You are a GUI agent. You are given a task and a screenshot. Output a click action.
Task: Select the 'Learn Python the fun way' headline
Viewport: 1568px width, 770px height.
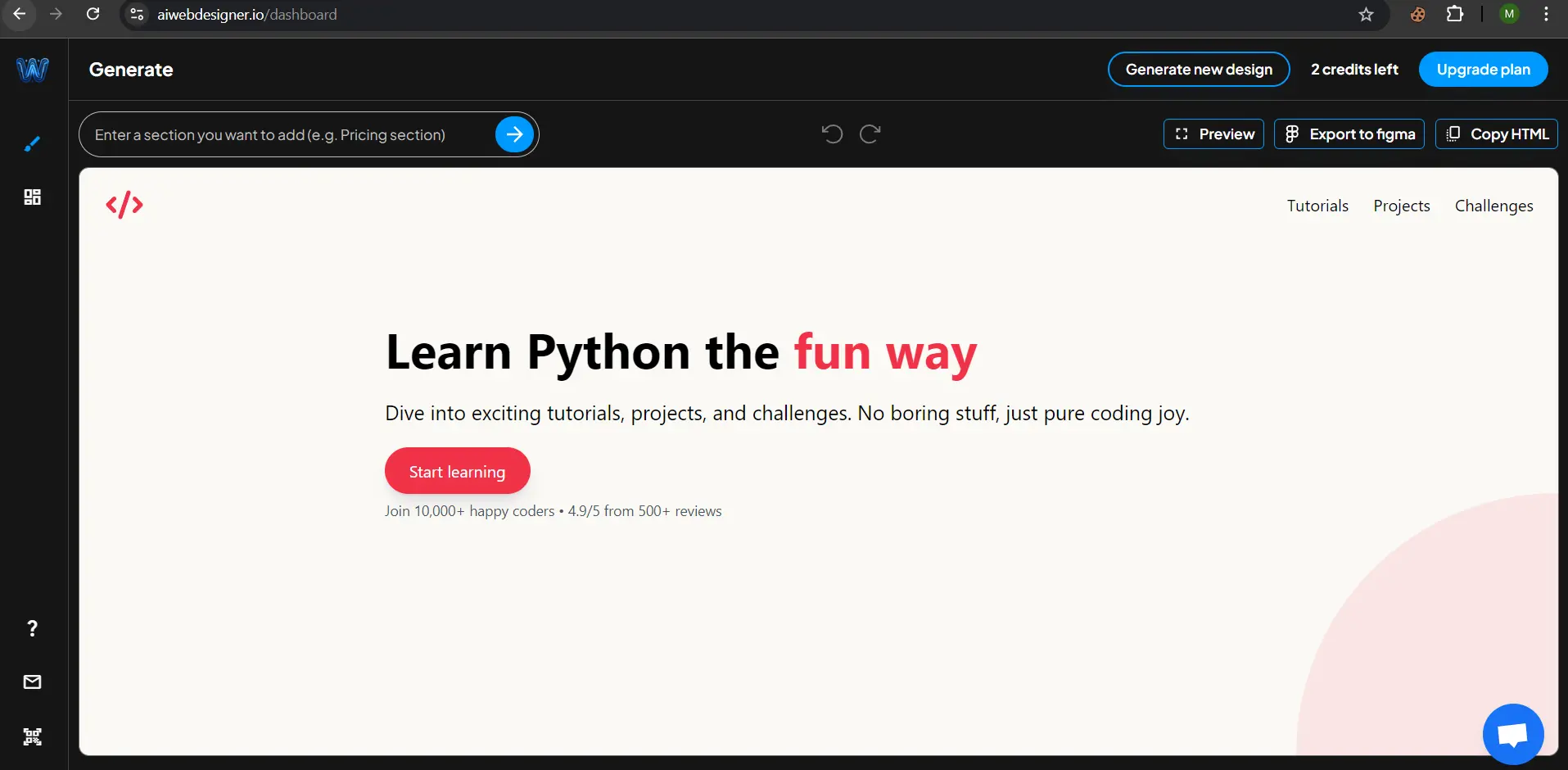(681, 353)
